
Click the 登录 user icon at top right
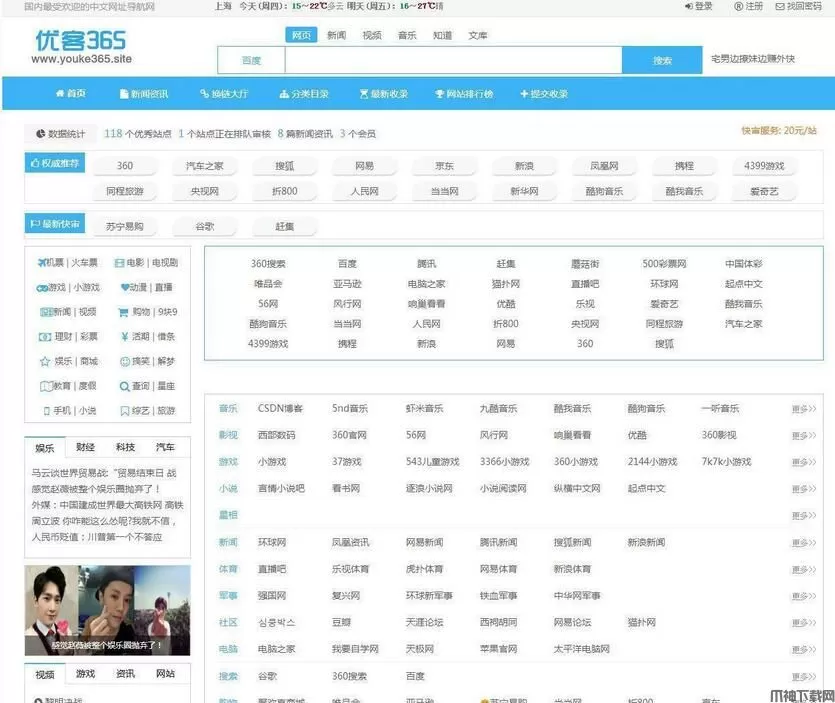pos(688,6)
